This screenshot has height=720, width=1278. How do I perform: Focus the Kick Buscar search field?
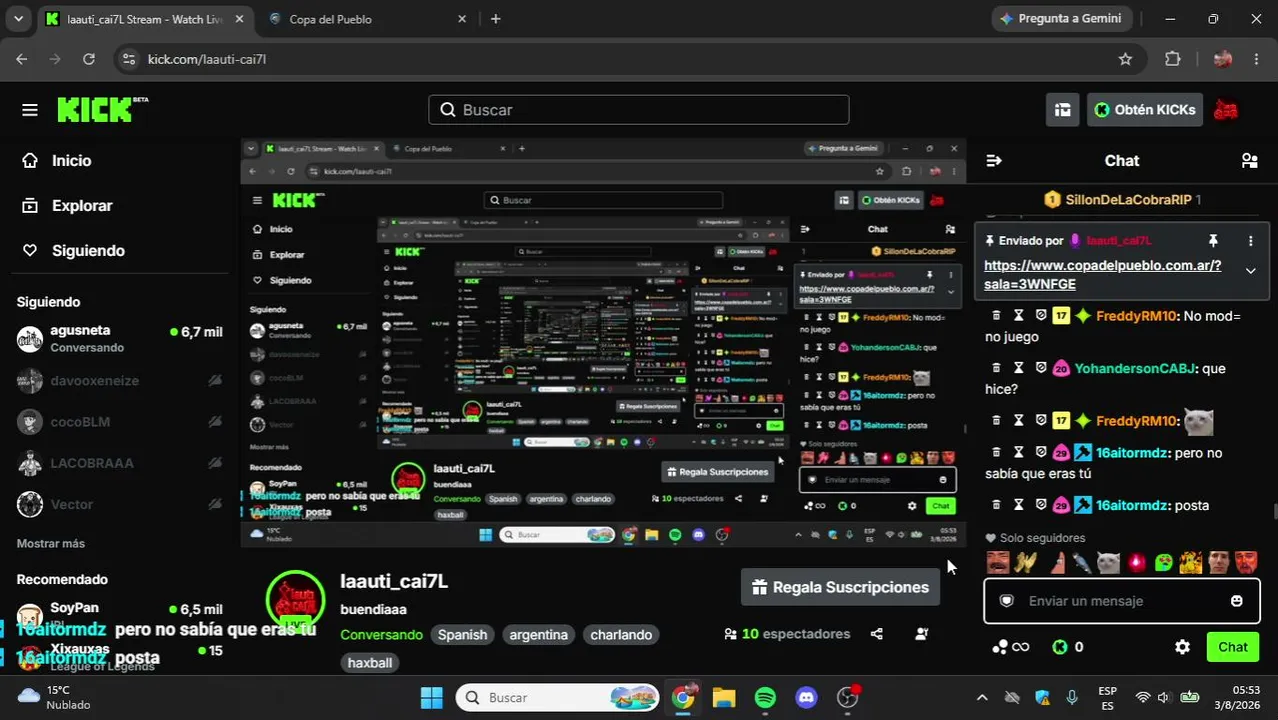[x=639, y=110]
